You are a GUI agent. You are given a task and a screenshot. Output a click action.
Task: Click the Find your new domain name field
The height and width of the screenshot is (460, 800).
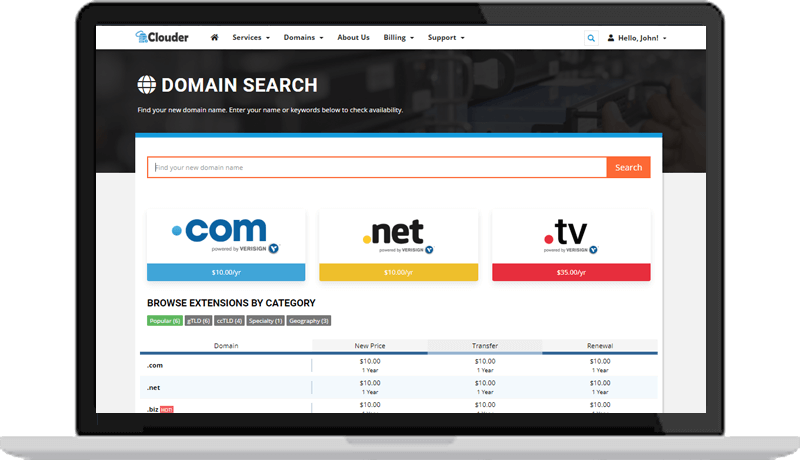377,167
